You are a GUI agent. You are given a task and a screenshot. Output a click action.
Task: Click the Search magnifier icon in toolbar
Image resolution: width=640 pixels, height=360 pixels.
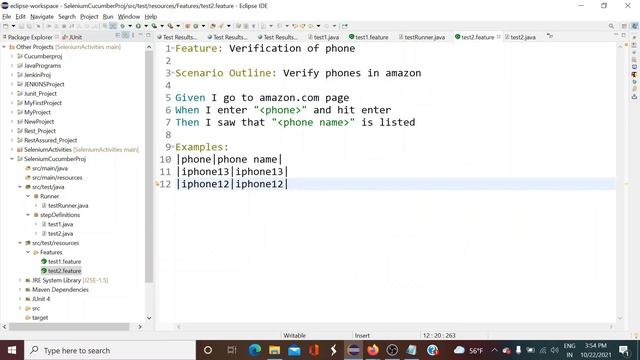pos(611,26)
